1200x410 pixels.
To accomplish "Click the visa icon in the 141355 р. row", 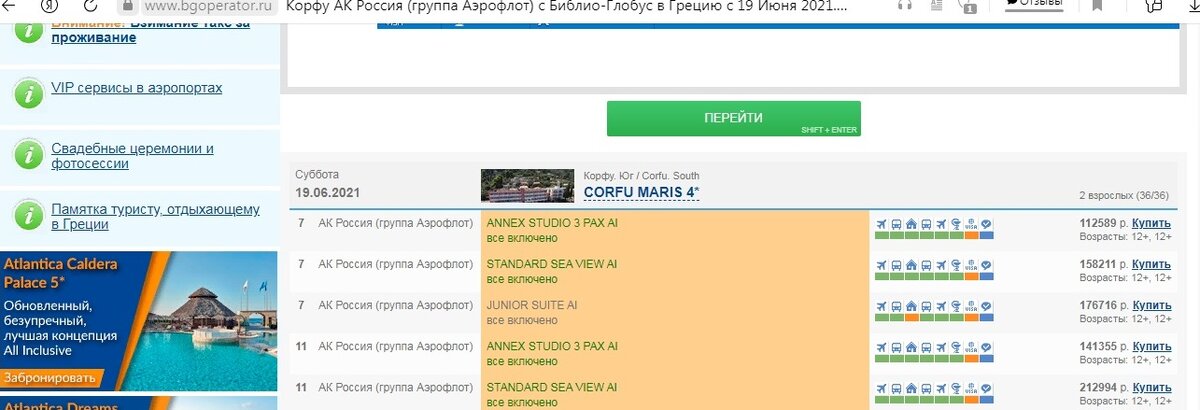I will (971, 347).
